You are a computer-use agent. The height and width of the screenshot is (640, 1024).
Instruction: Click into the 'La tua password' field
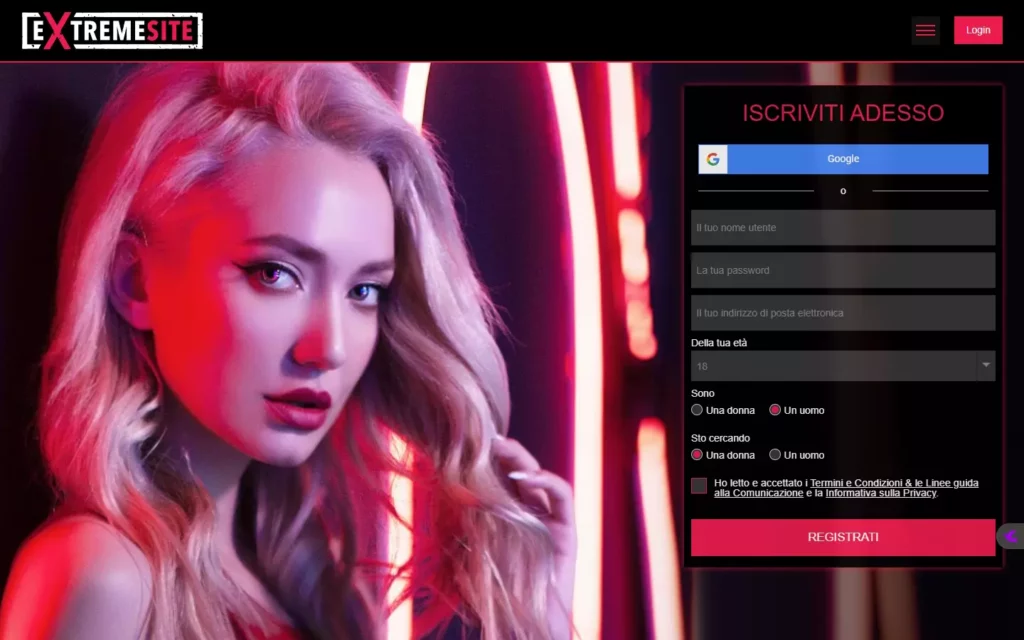[842, 270]
